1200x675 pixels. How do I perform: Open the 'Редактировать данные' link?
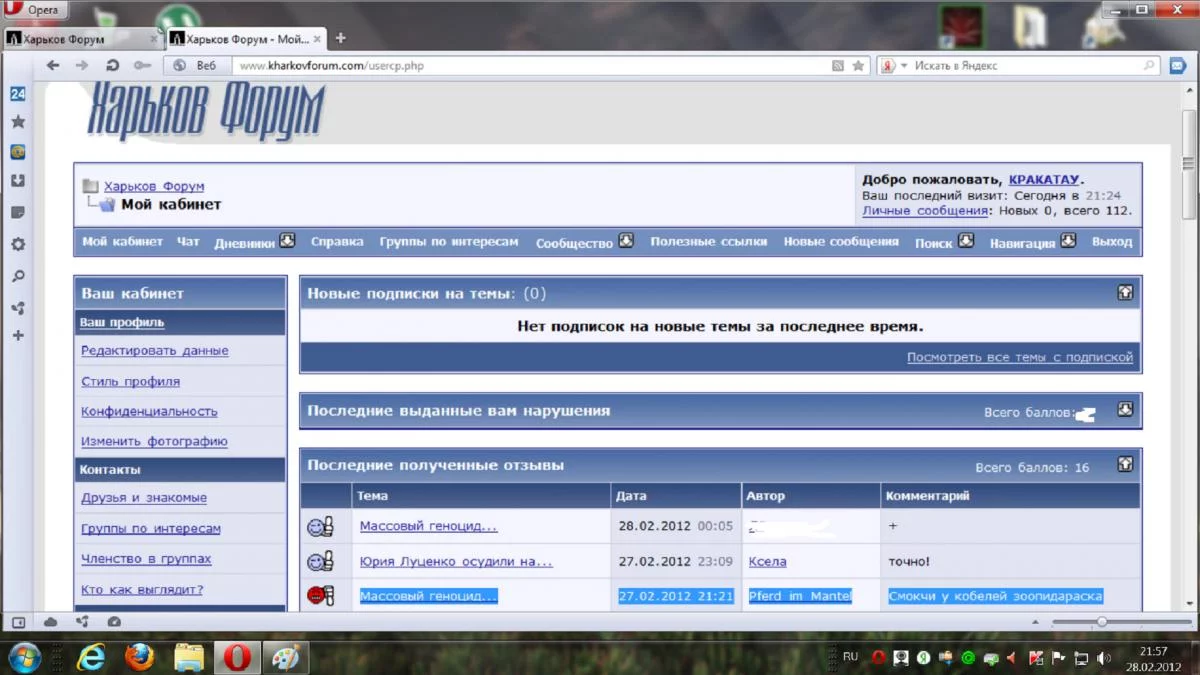coord(154,351)
